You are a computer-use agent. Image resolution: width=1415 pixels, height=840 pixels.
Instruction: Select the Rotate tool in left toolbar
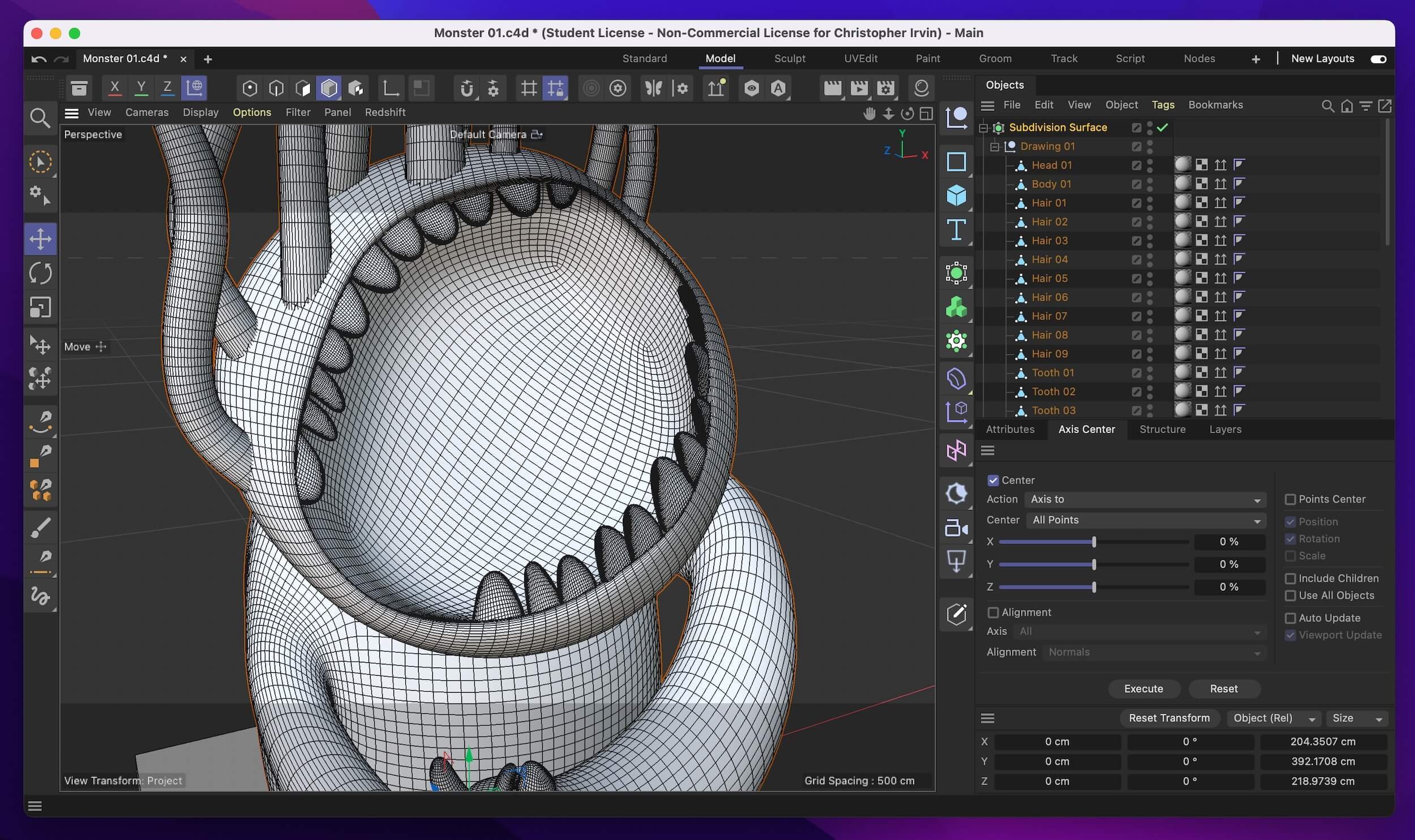click(x=40, y=273)
